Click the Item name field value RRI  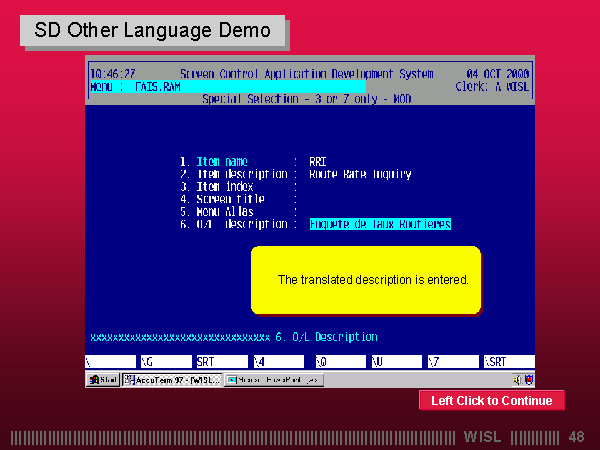(x=319, y=161)
